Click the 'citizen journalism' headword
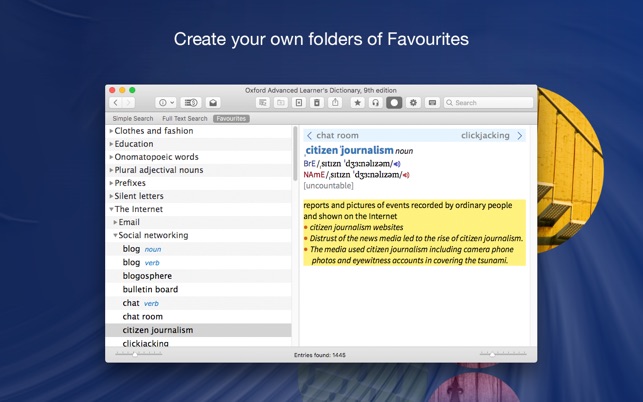643x402 pixels. pyautogui.click(x=349, y=151)
